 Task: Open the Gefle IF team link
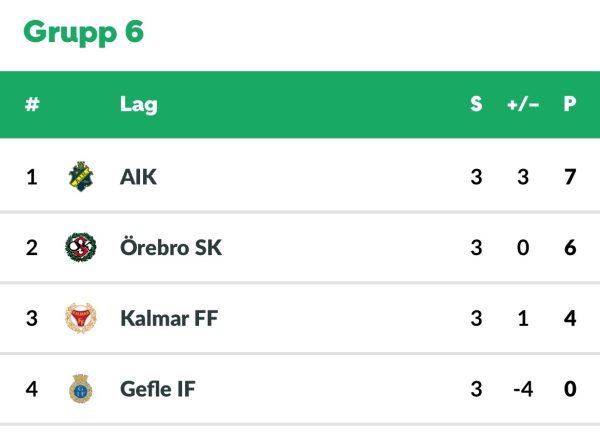[158, 389]
